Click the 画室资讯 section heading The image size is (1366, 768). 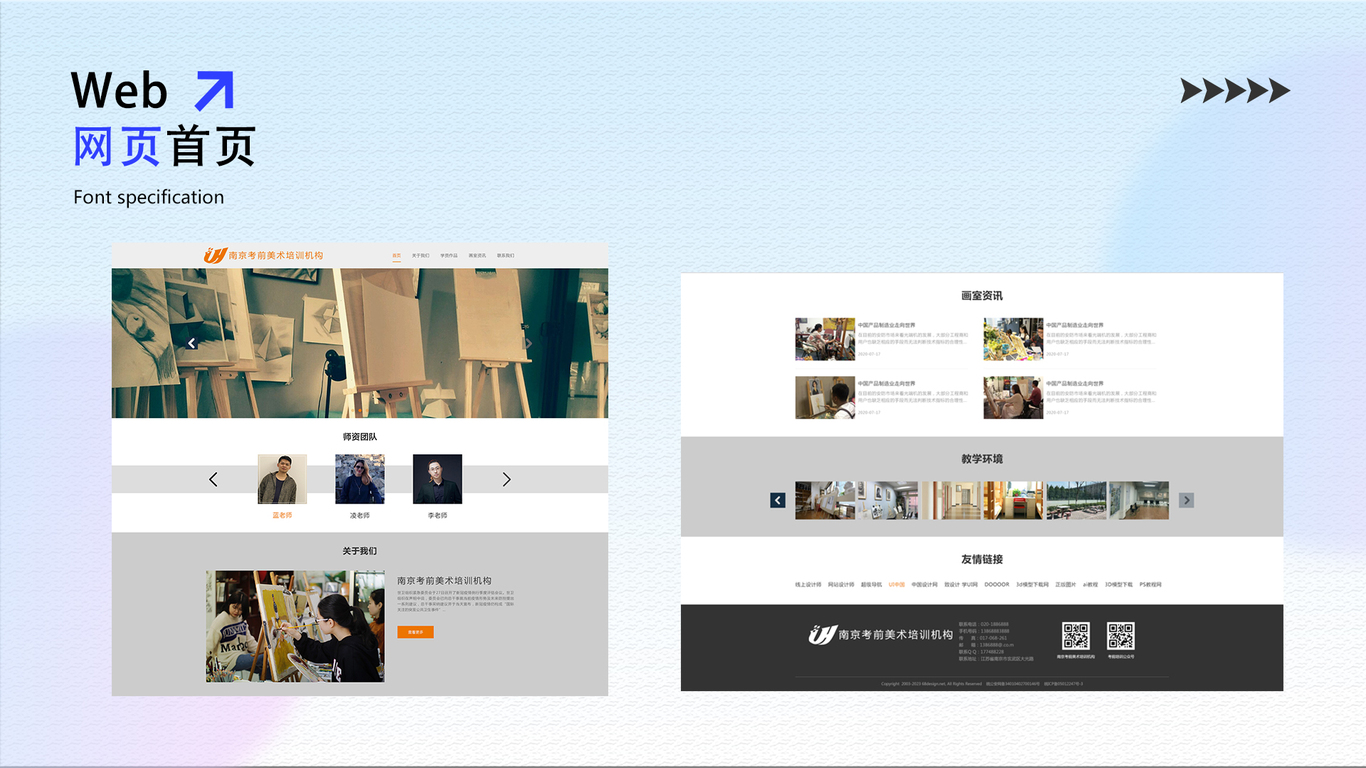[982, 296]
